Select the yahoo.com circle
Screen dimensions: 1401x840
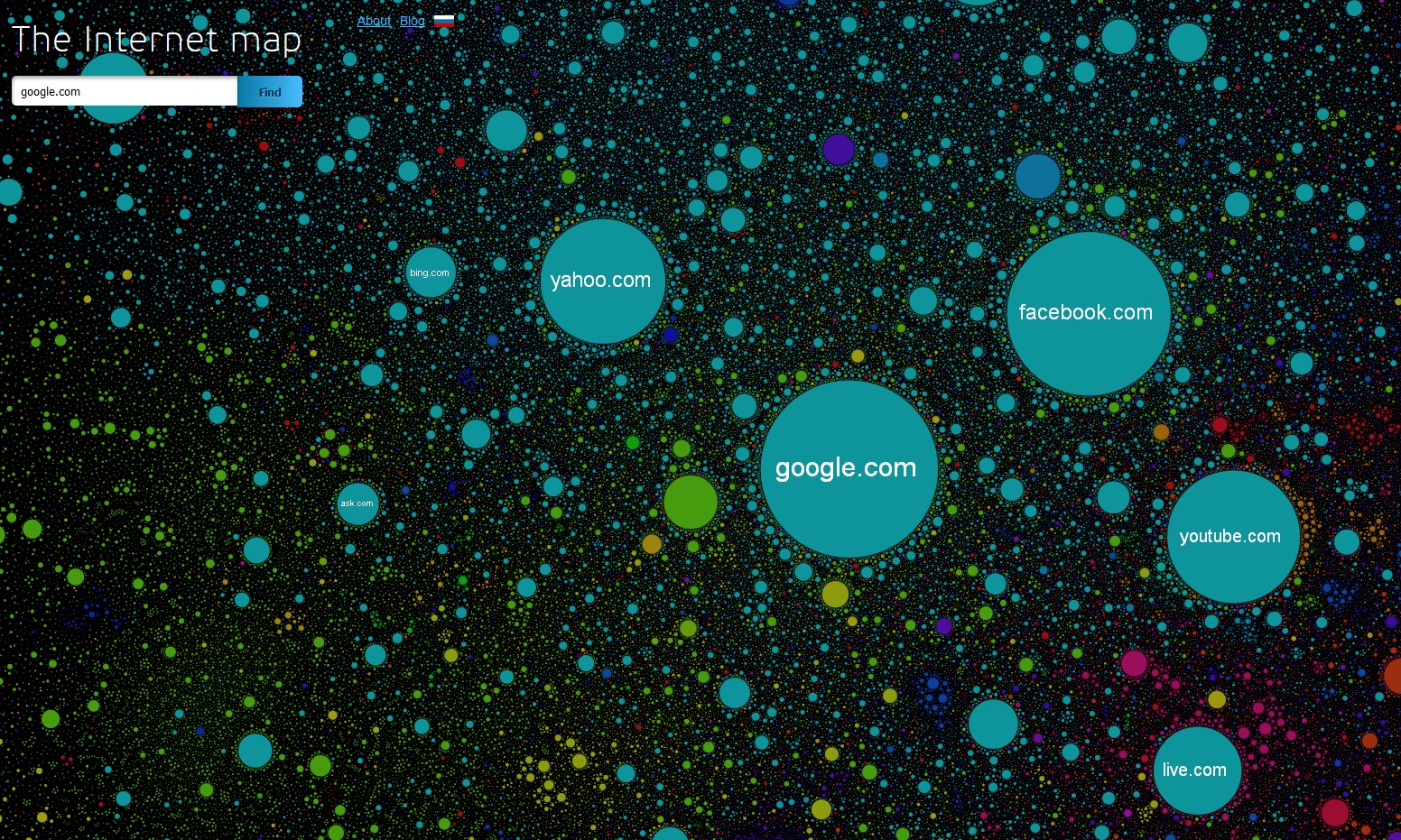pos(602,281)
